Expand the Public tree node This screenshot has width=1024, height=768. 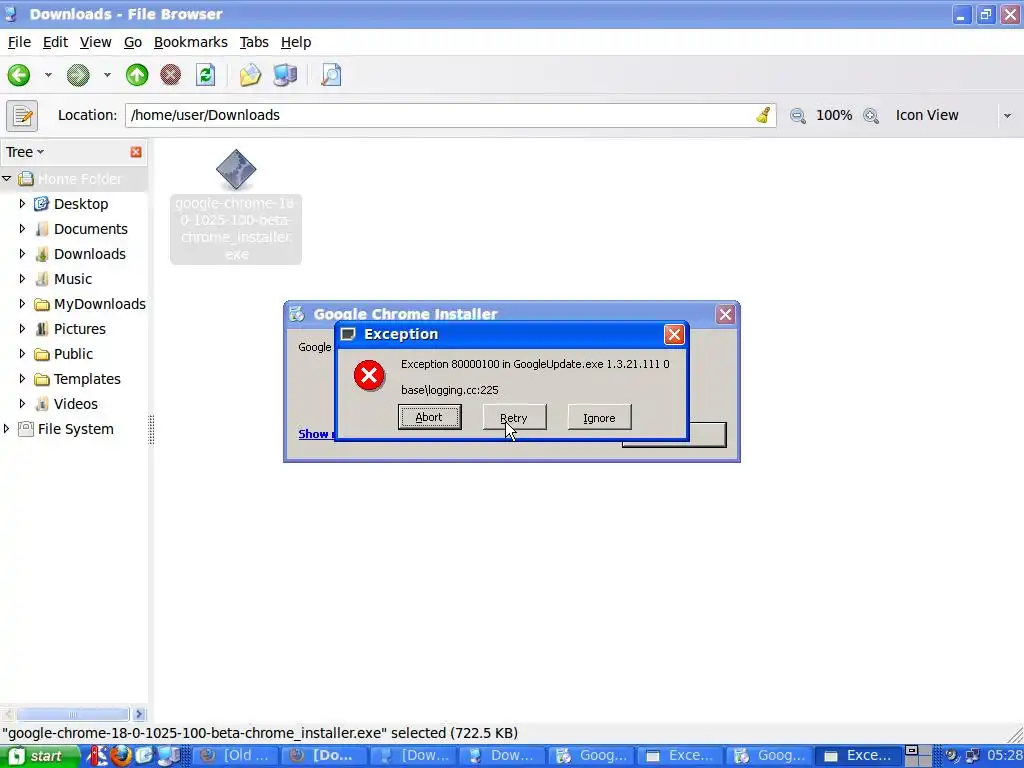22,353
